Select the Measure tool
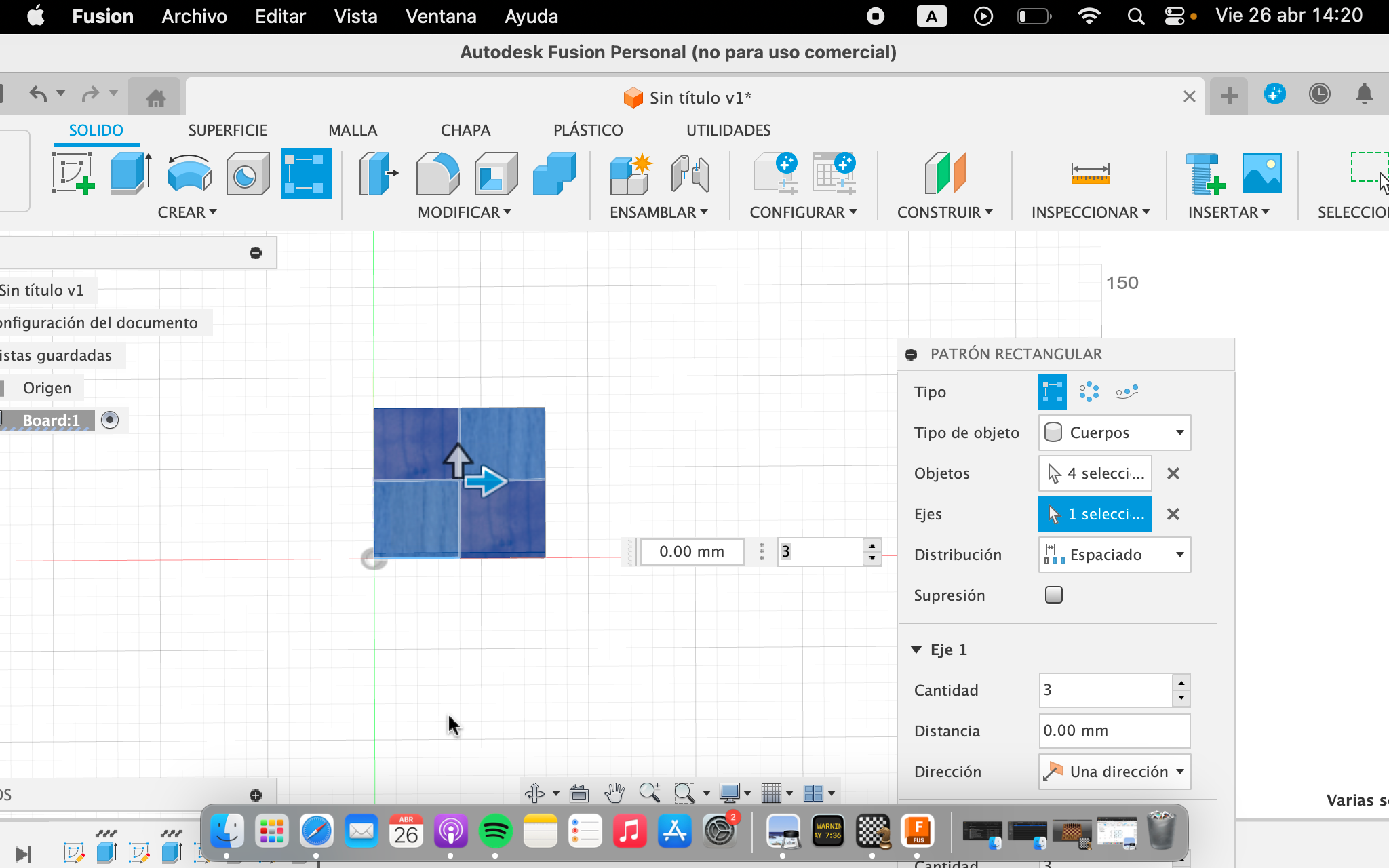The width and height of the screenshot is (1389, 868). 1090,174
